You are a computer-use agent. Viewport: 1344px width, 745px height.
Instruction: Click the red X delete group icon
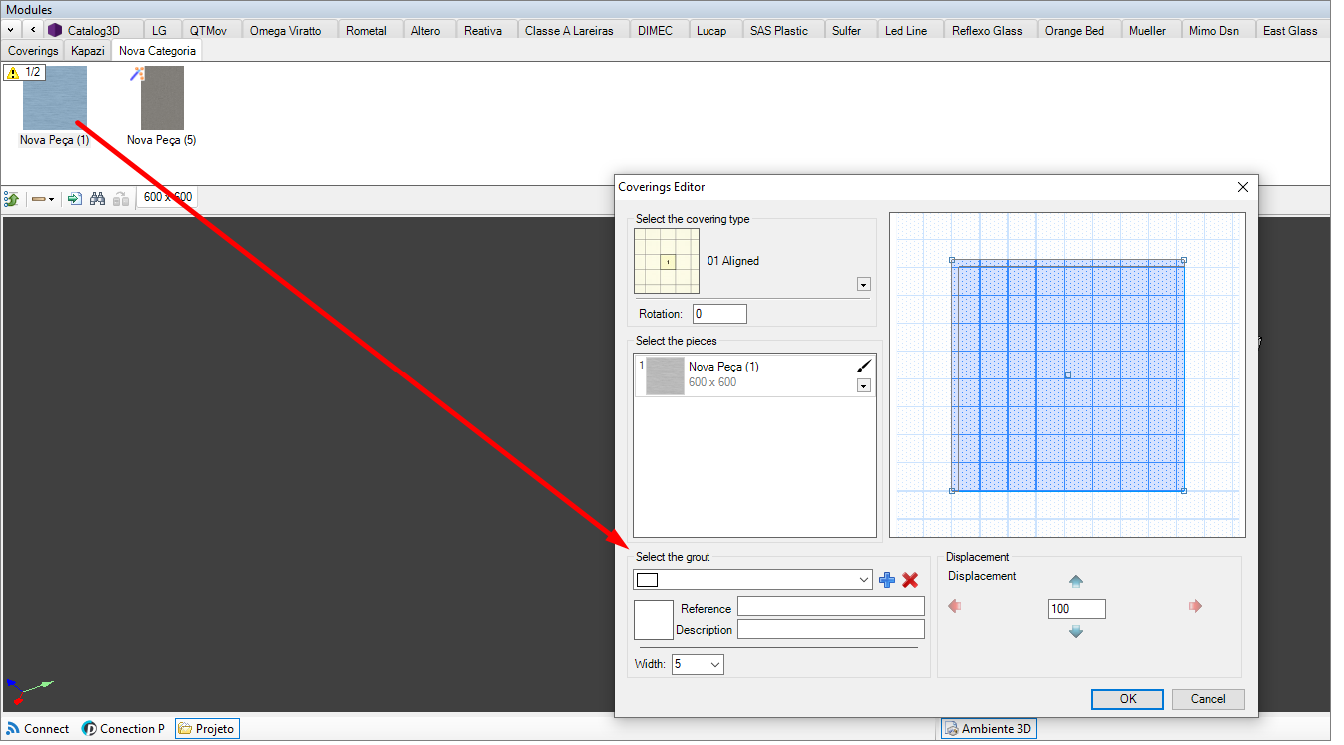click(910, 580)
